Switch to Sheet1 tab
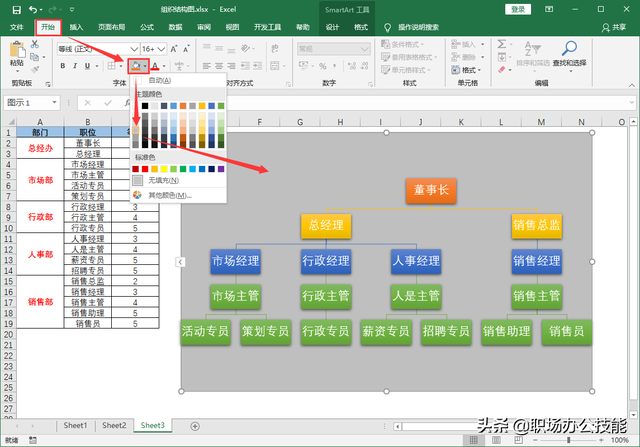Image resolution: width=640 pixels, height=447 pixels. pos(76,425)
